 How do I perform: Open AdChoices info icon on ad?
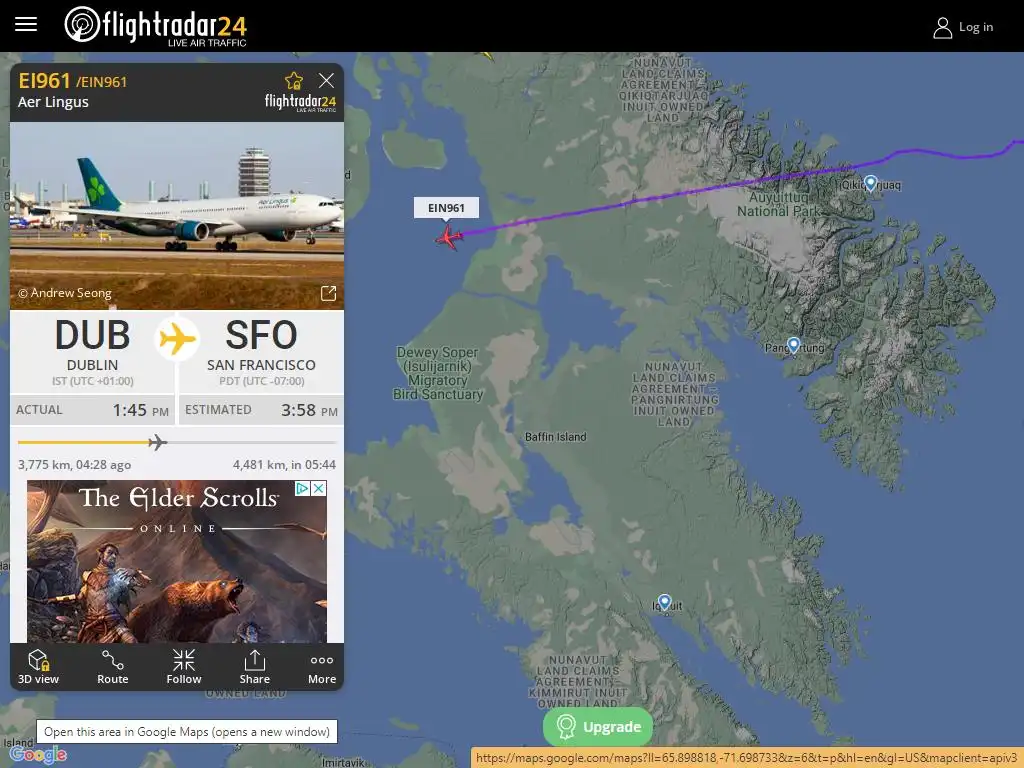click(303, 488)
